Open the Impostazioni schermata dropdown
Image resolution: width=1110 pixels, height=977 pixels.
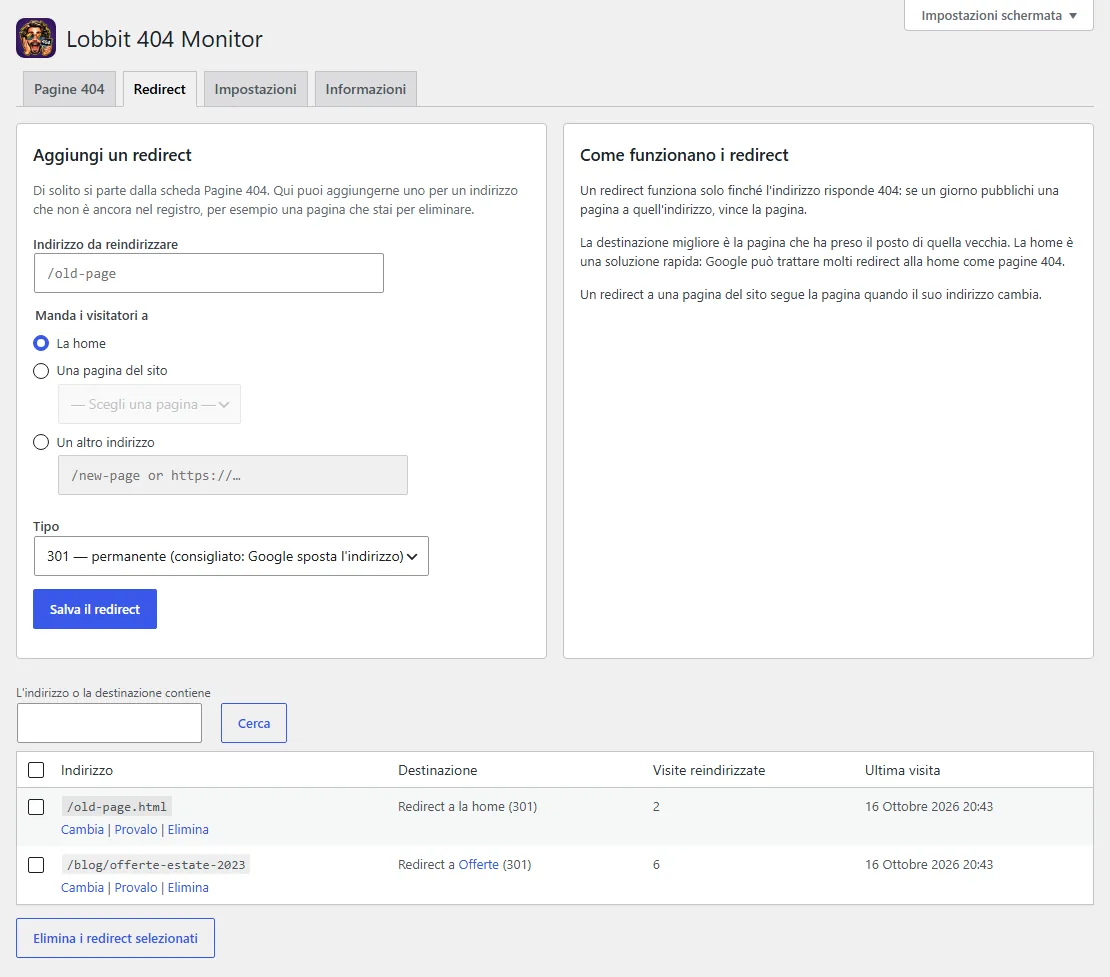tap(998, 16)
